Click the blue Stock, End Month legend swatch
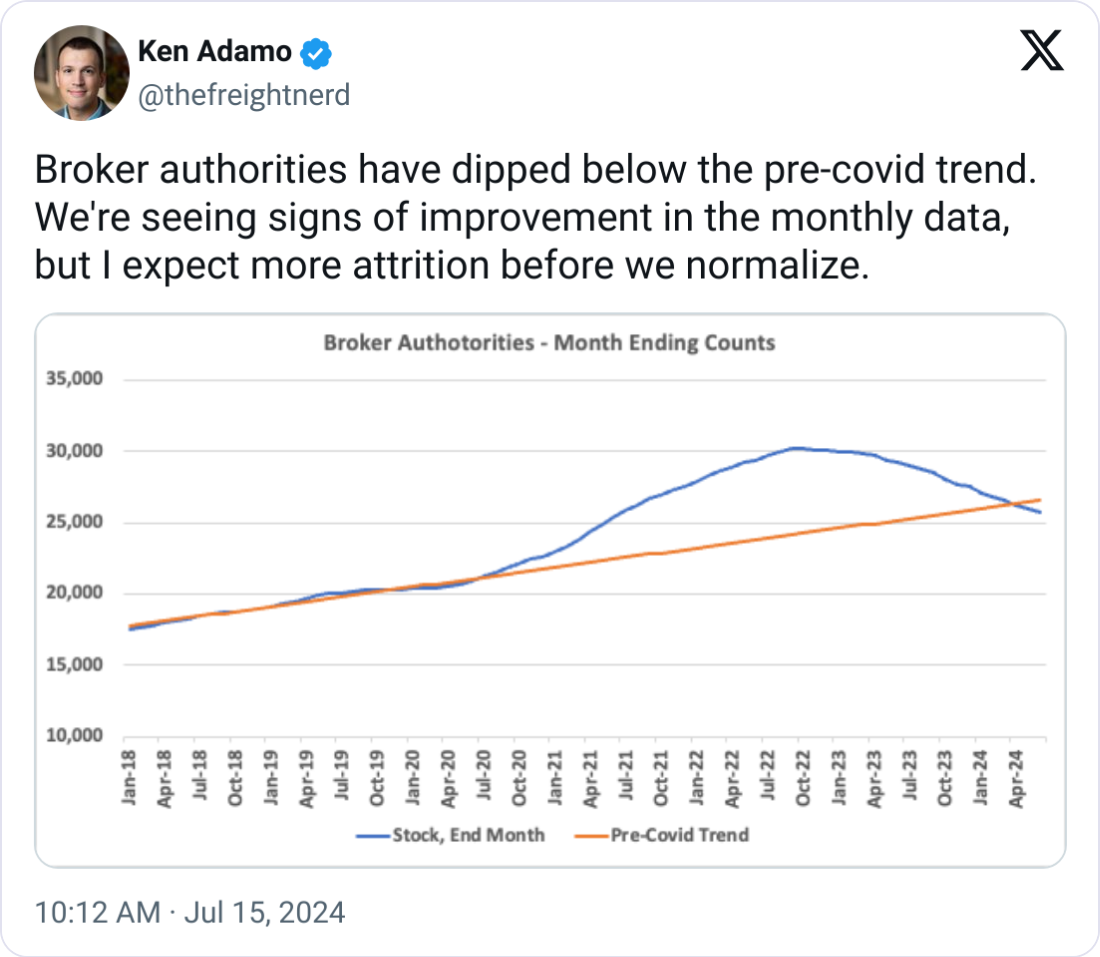Screen dimensions: 1100x957 tap(373, 835)
